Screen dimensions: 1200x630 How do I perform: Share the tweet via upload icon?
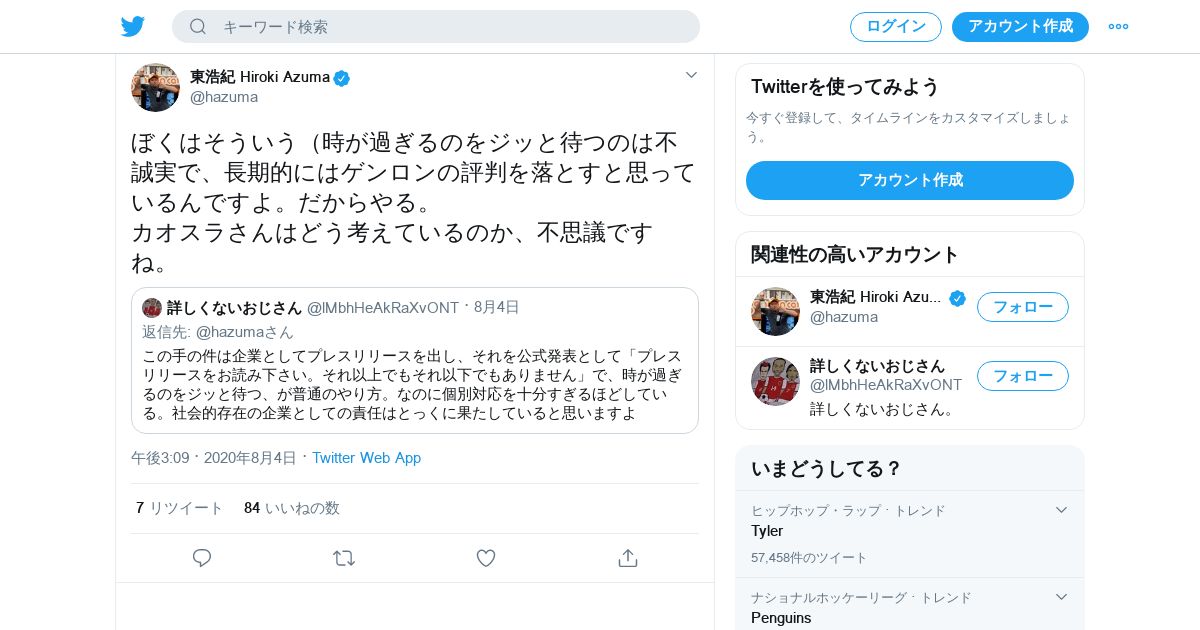(x=628, y=558)
